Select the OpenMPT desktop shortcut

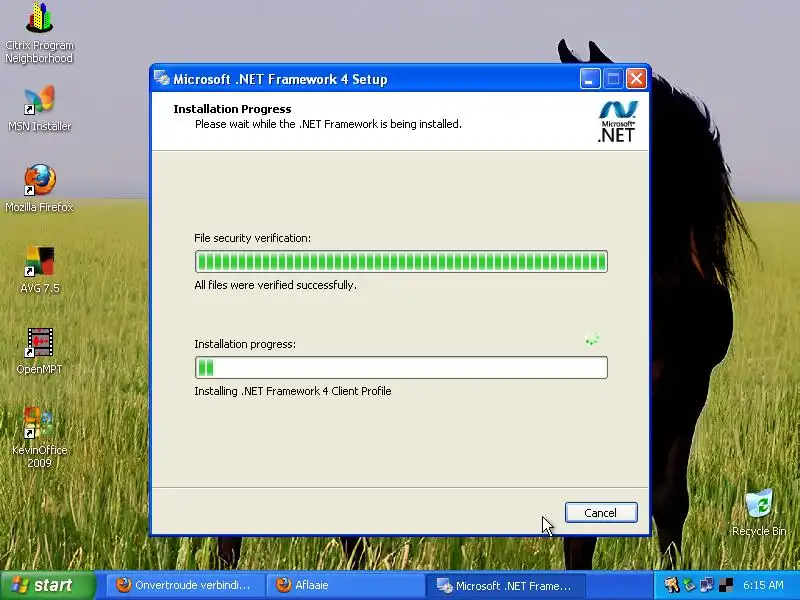tap(39, 351)
